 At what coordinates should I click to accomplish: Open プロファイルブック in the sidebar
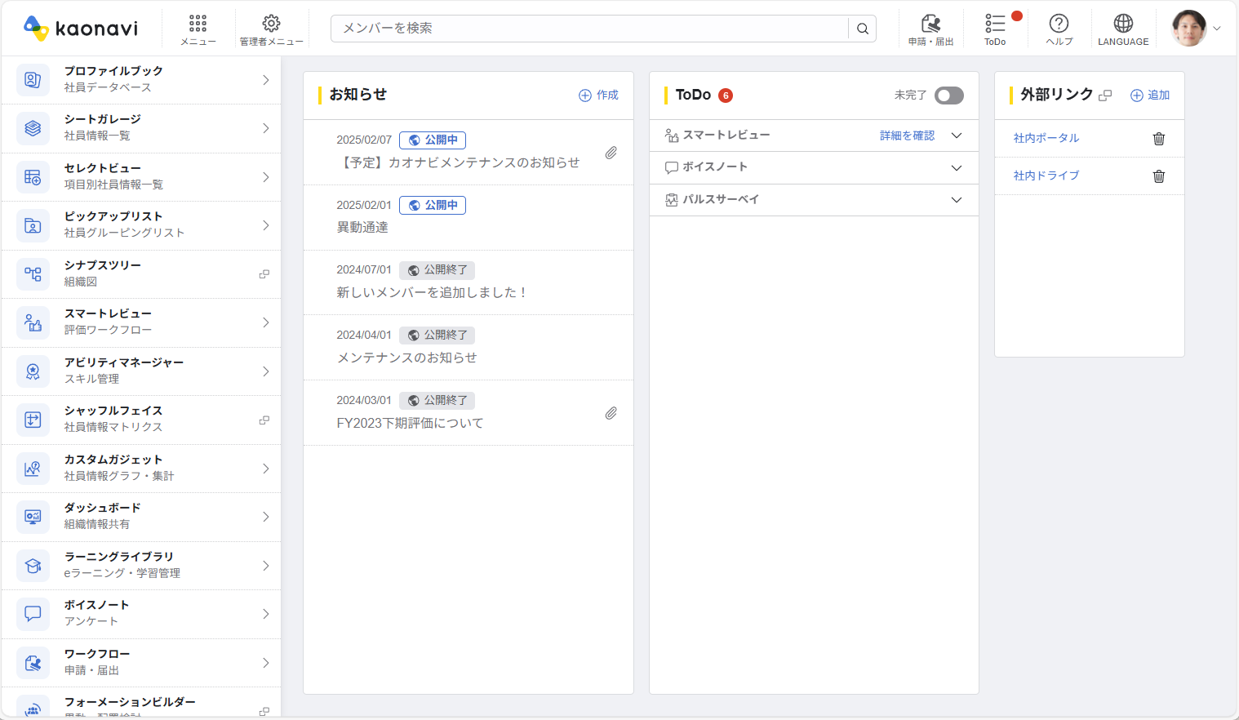point(140,80)
